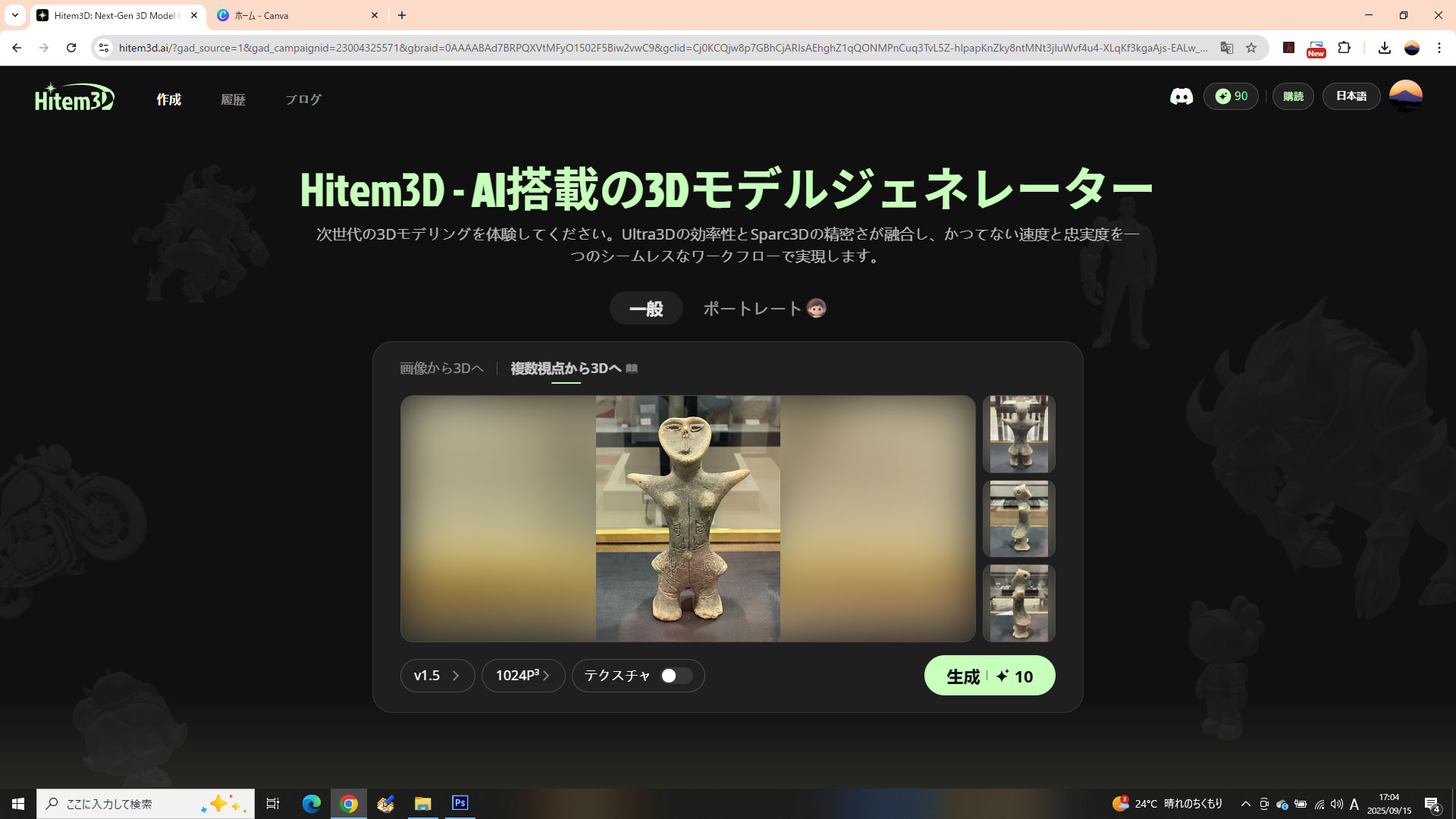Switch to the Canva browser tab

click(297, 15)
